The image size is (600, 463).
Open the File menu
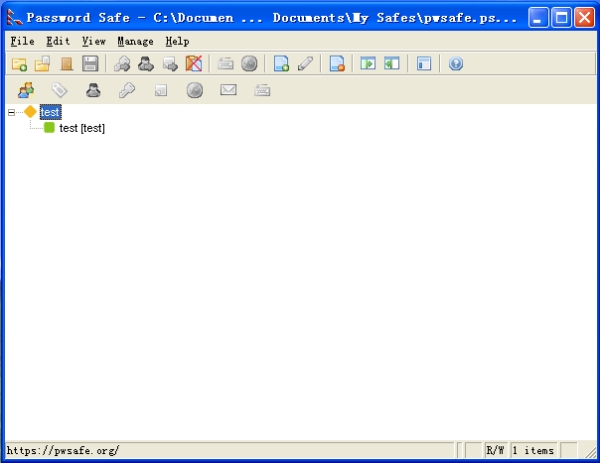tap(22, 41)
